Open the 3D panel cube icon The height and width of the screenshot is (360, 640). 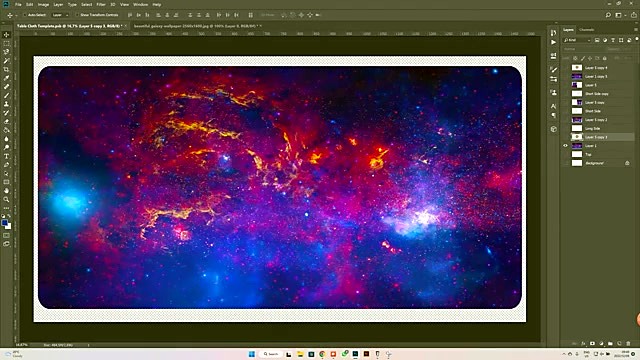click(x=553, y=129)
